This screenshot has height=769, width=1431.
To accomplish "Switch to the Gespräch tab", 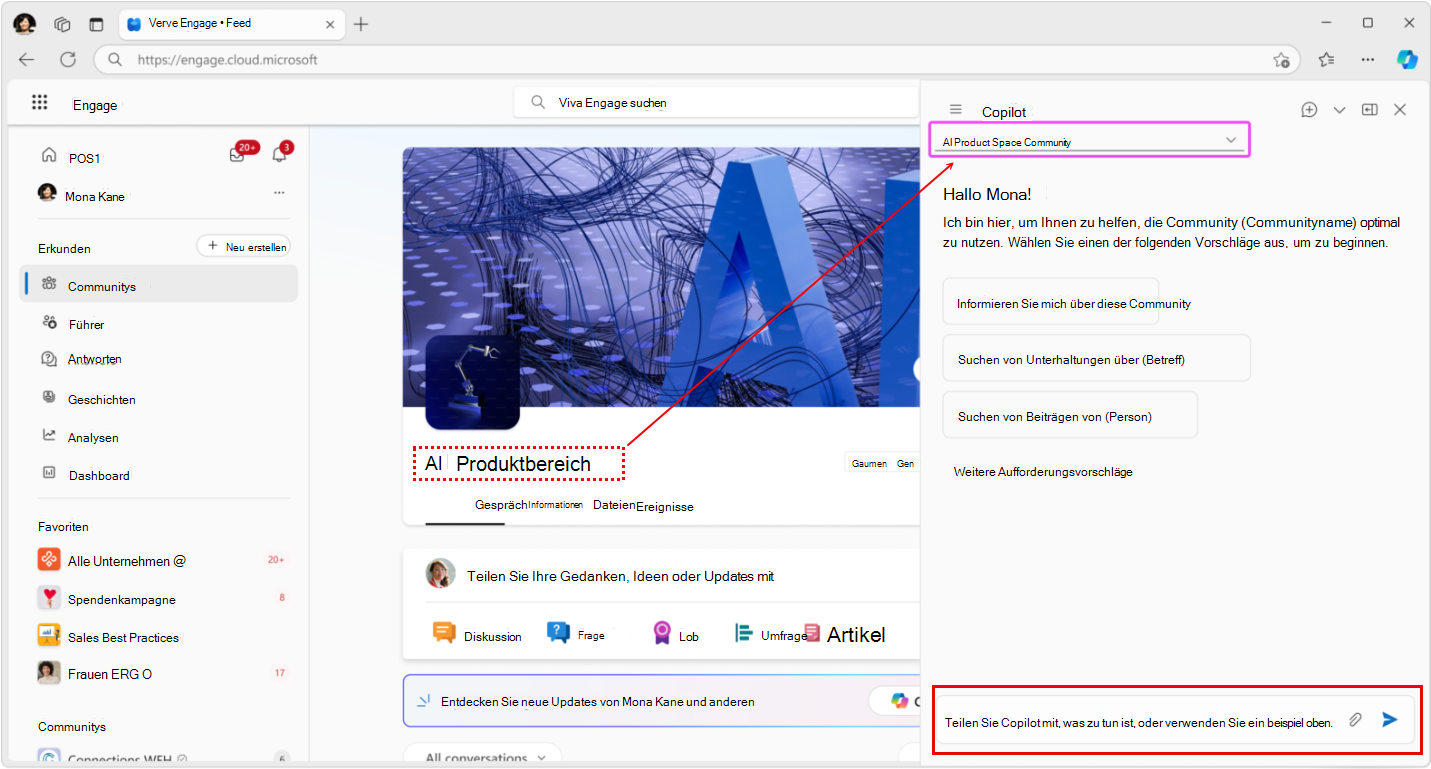I will tap(501, 505).
